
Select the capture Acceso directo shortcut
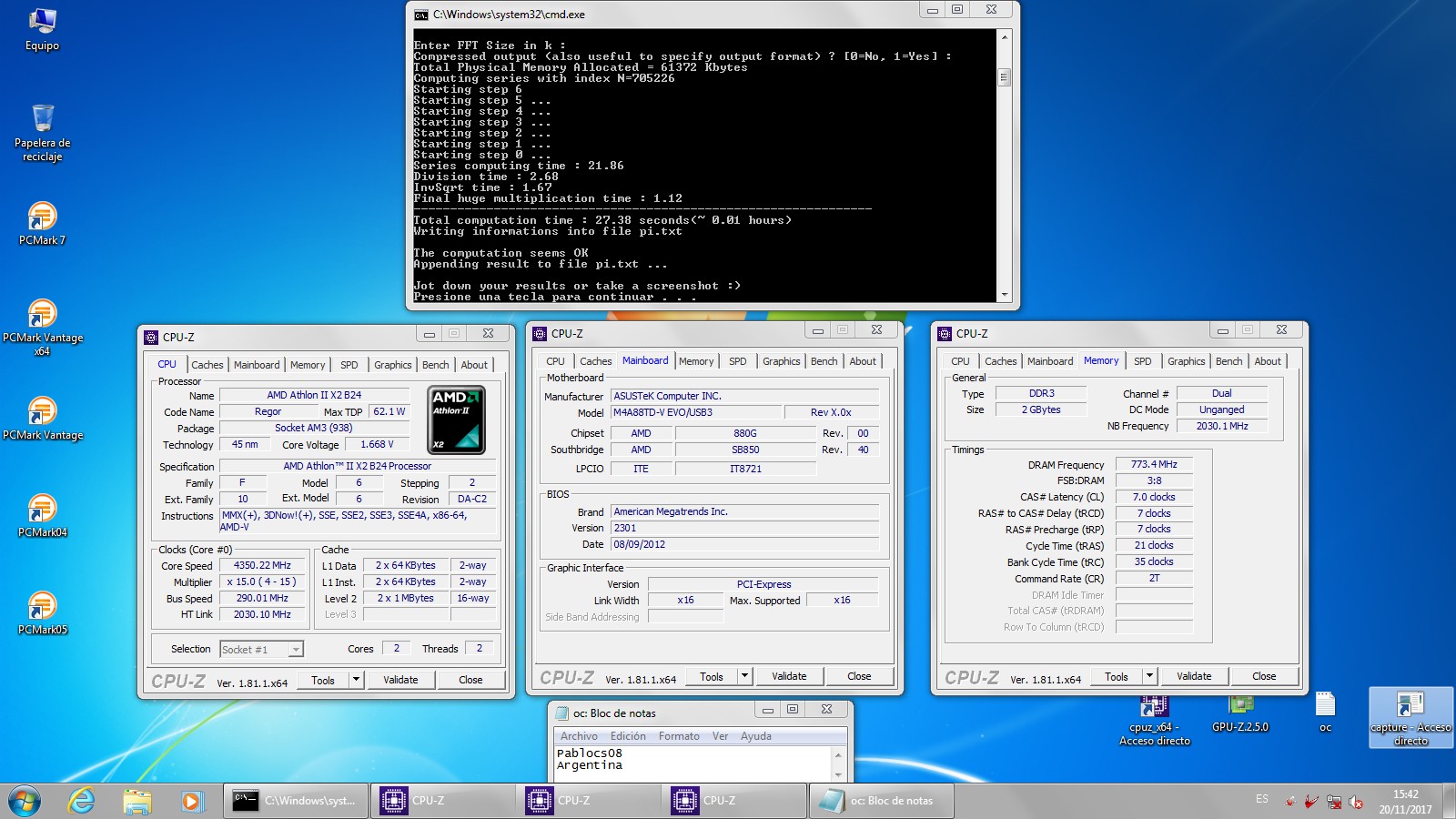[1410, 718]
